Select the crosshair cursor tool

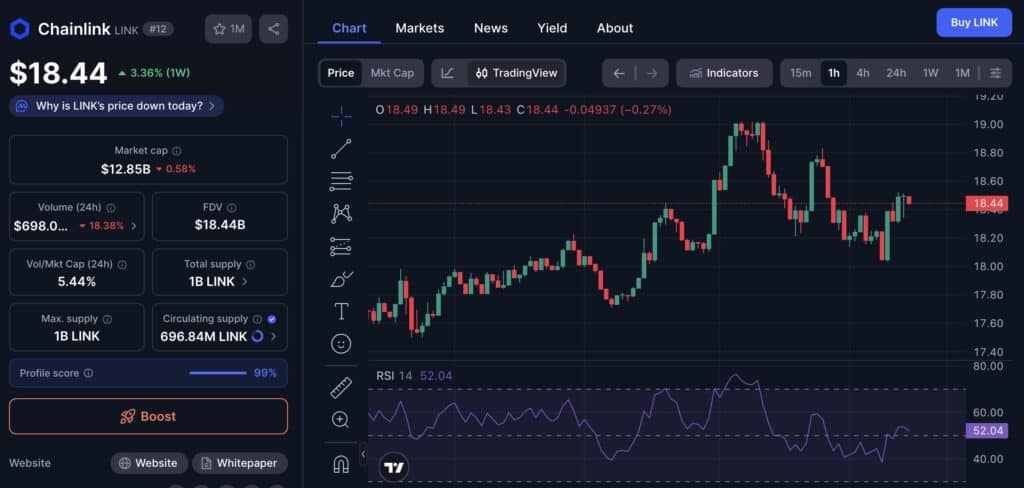click(x=341, y=118)
